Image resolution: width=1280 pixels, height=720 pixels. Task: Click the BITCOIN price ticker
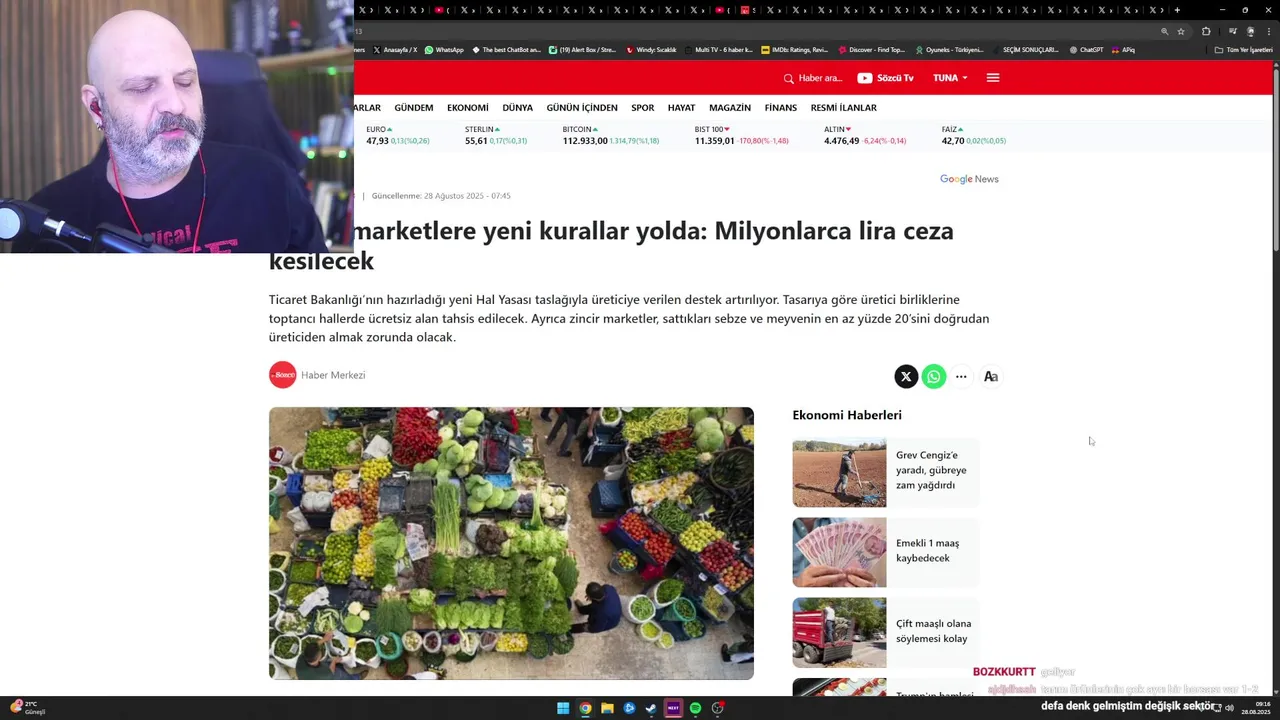(x=611, y=135)
